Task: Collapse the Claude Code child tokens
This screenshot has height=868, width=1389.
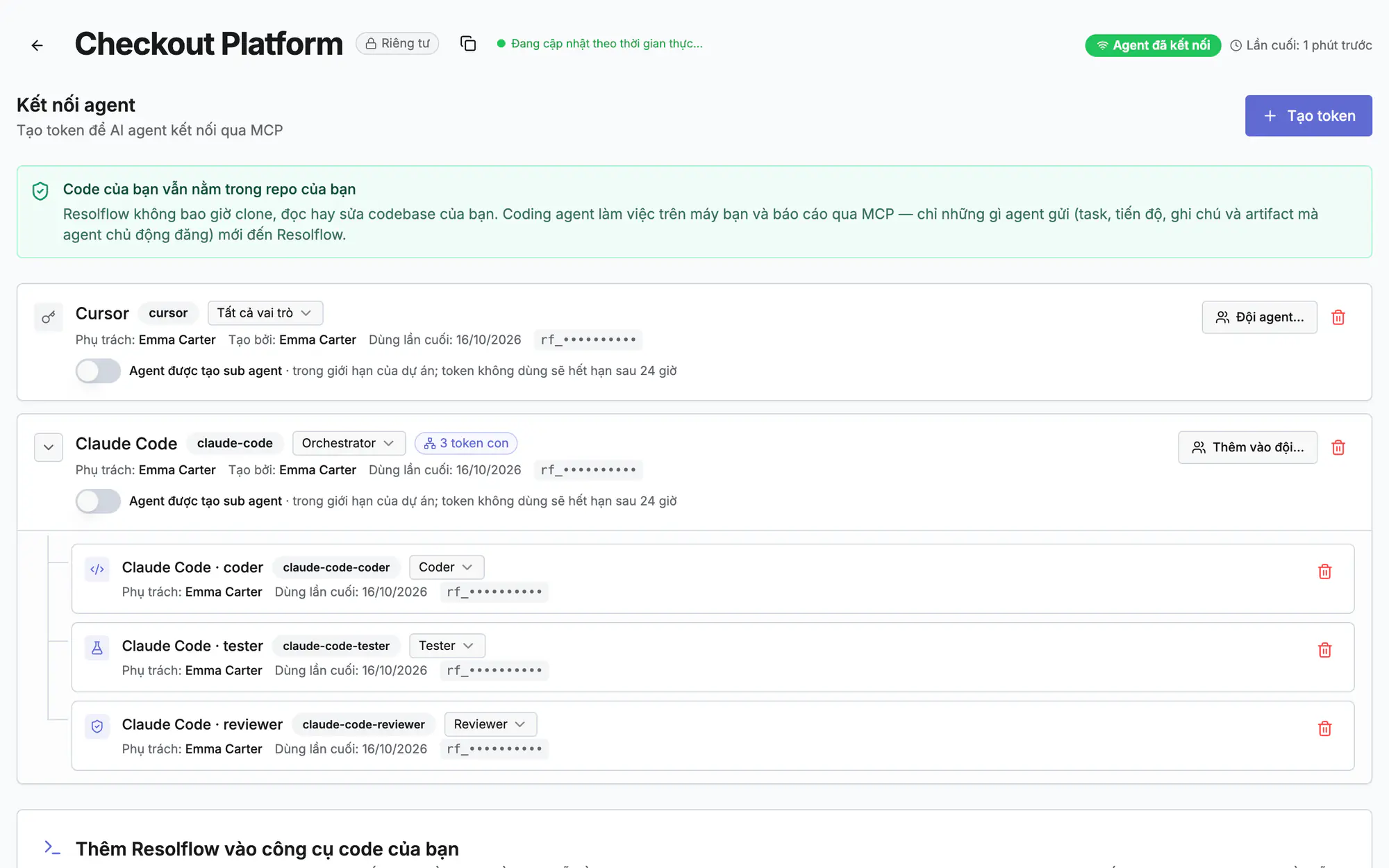Action: (x=49, y=447)
